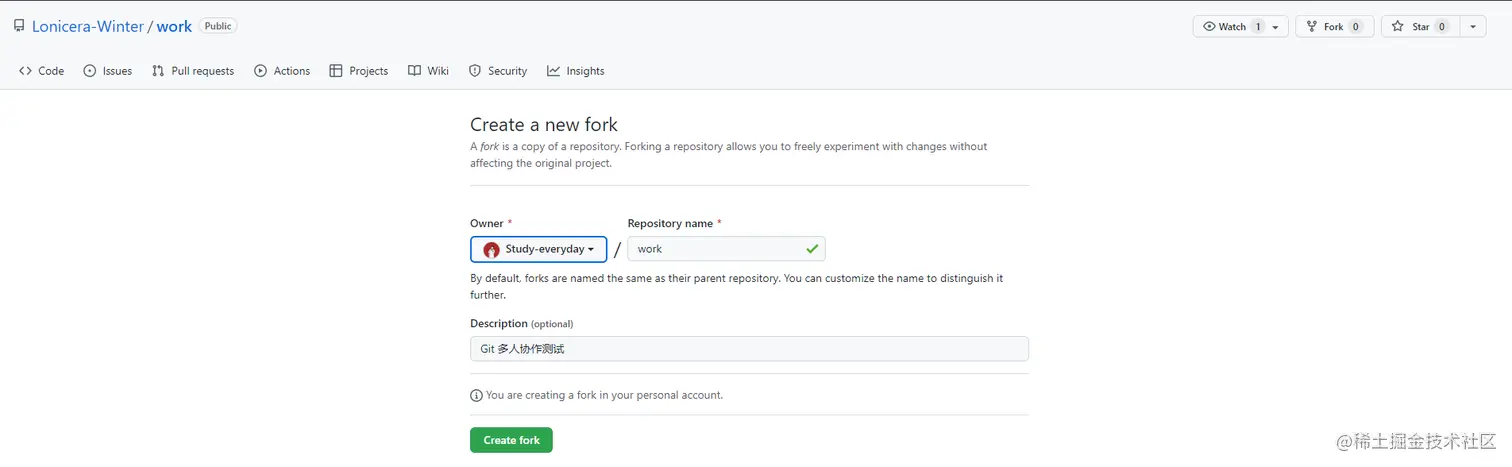
Task: Click the Public visibility badge
Action: (x=217, y=26)
